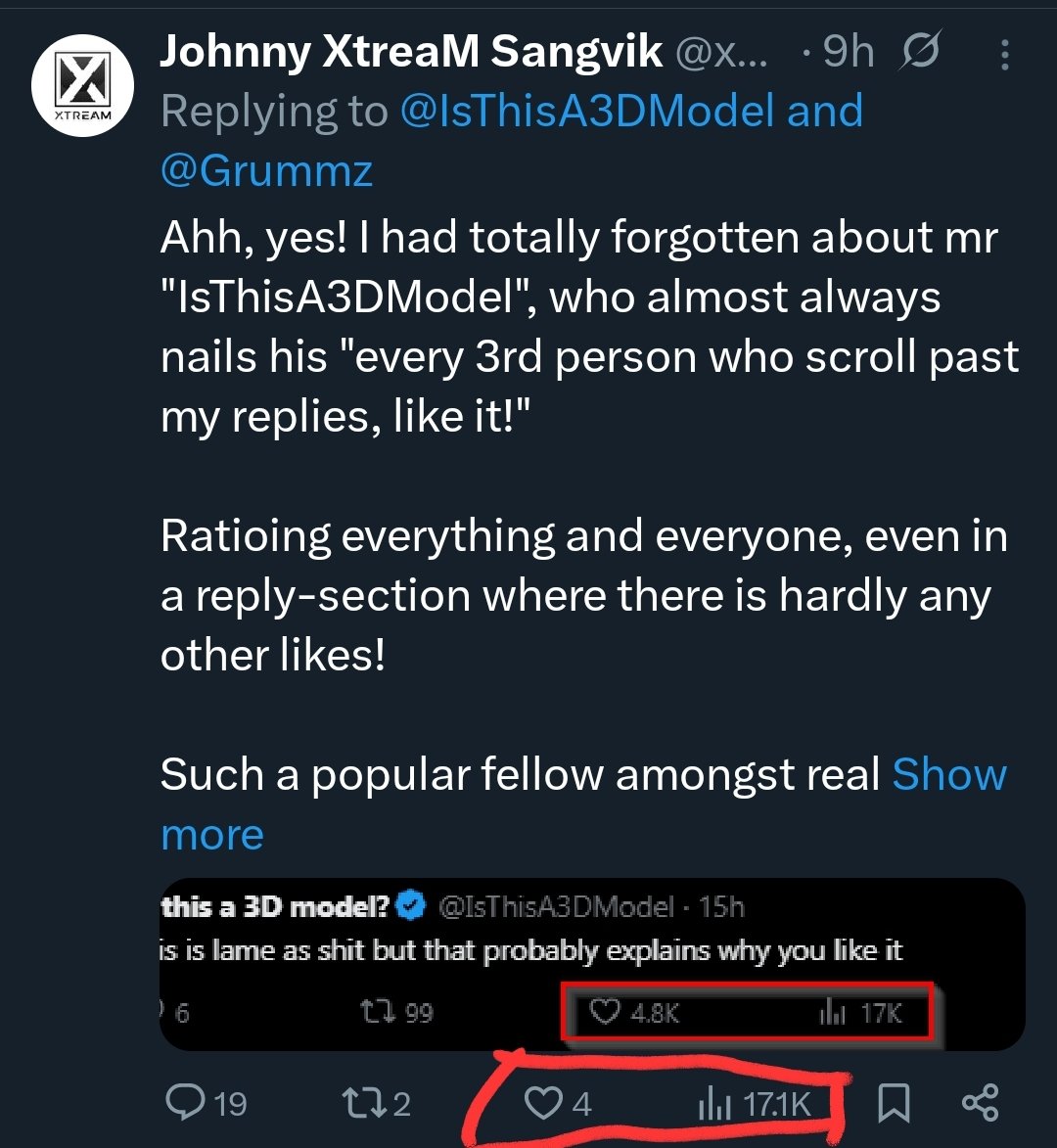Image resolution: width=1057 pixels, height=1148 pixels.
Task: Click the 4.8K heart in embedded image
Action: coord(605,1012)
